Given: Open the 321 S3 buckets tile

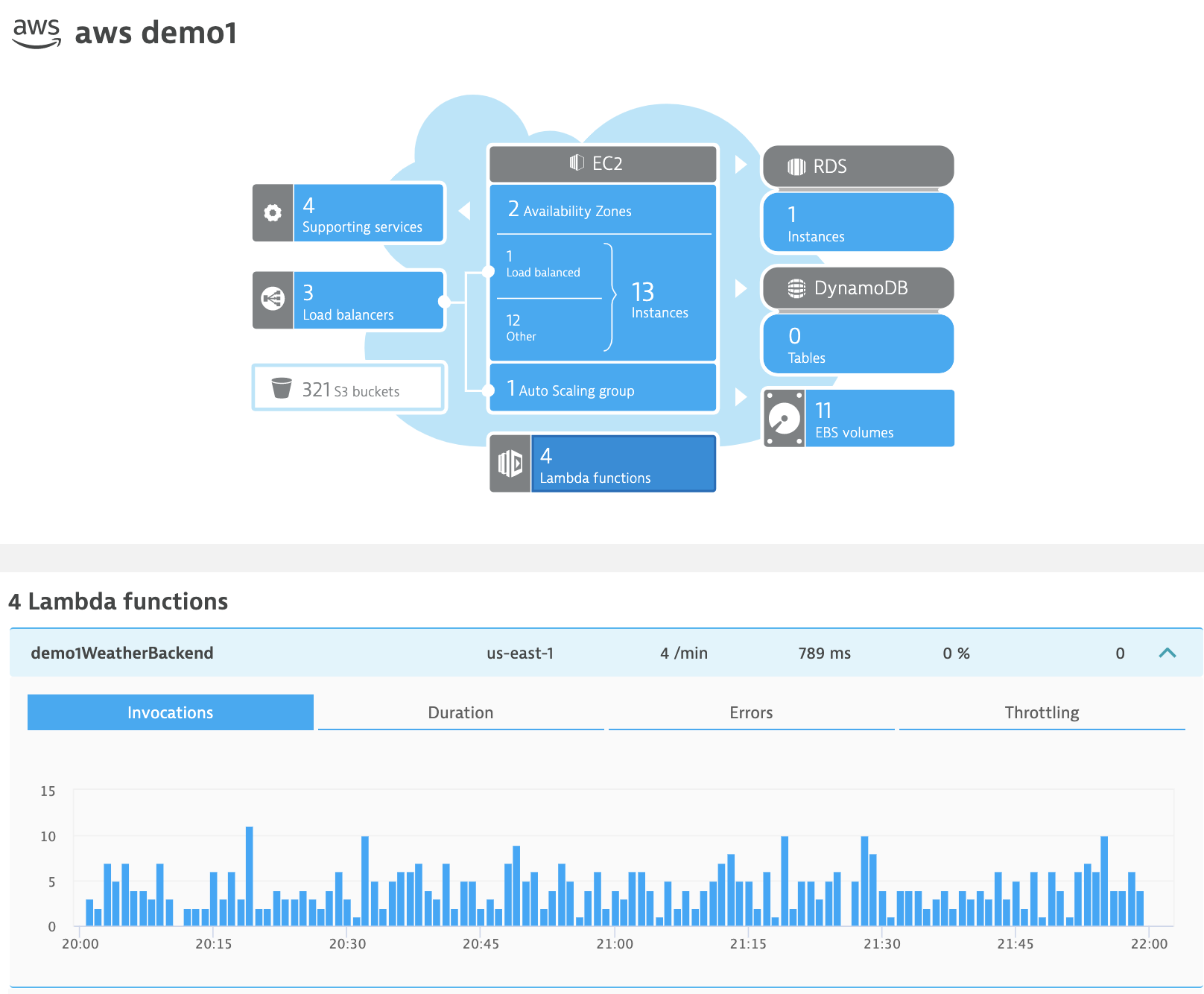Looking at the screenshot, I should coord(349,388).
